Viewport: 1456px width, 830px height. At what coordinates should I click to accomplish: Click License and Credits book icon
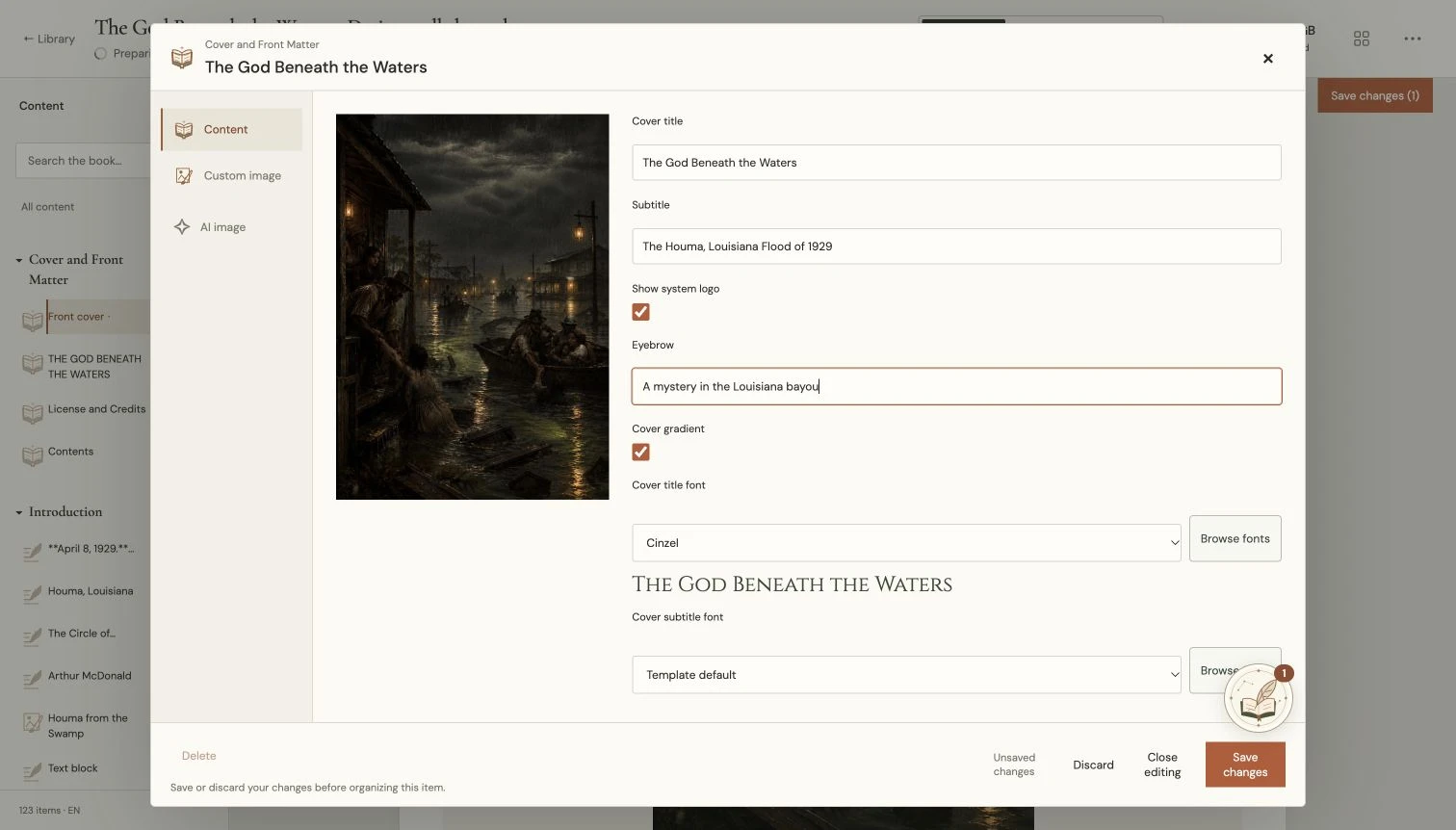click(x=33, y=413)
